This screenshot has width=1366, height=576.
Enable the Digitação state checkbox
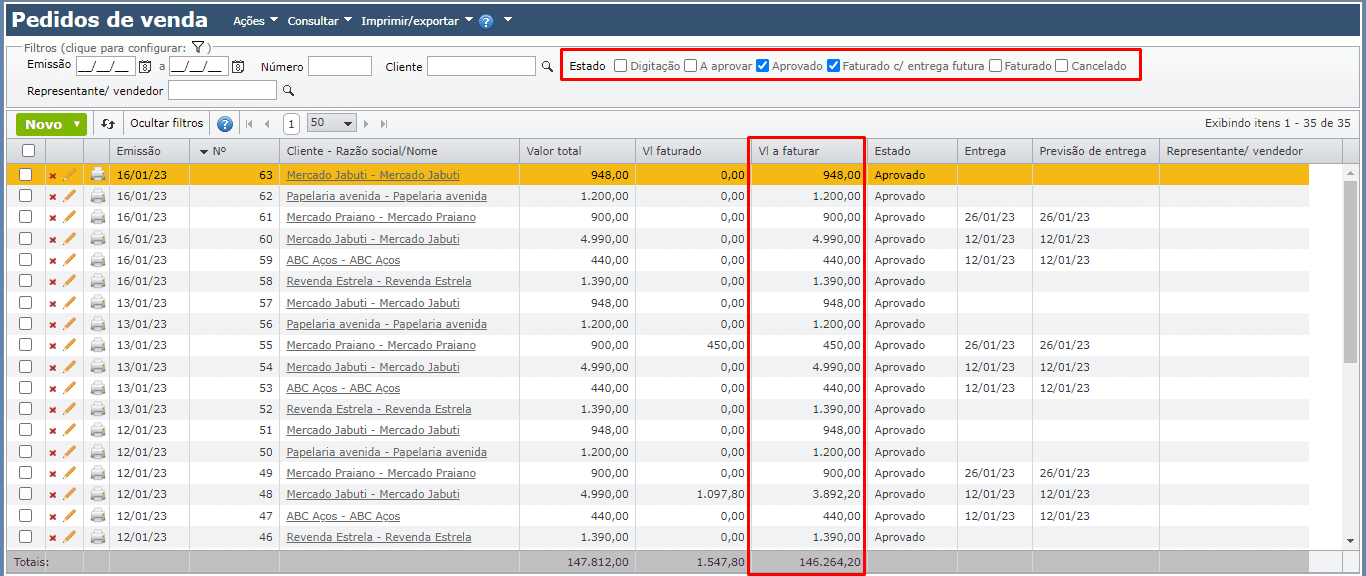(x=621, y=66)
